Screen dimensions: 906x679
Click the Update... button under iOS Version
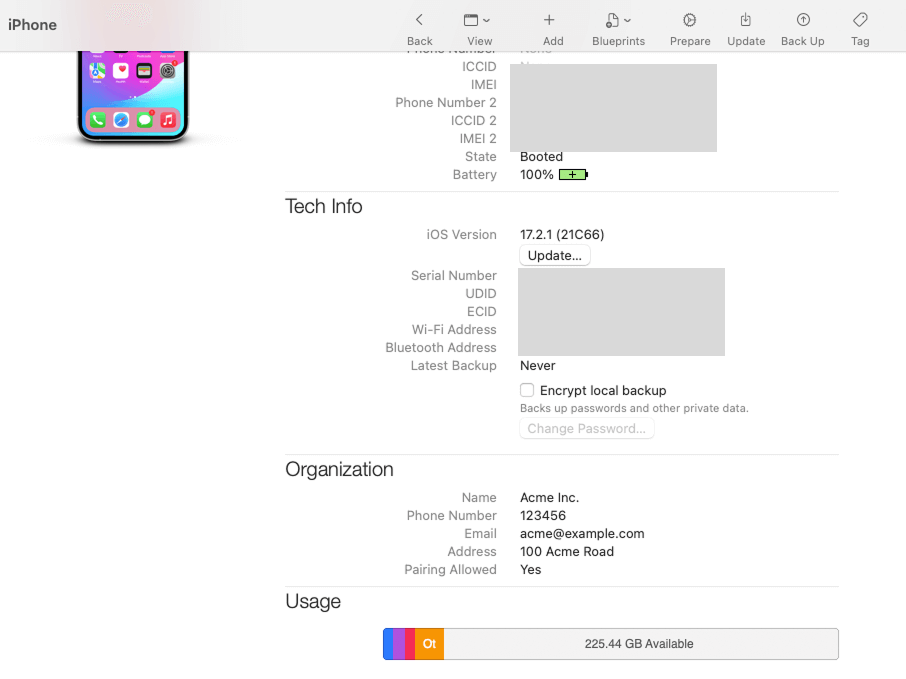click(555, 255)
